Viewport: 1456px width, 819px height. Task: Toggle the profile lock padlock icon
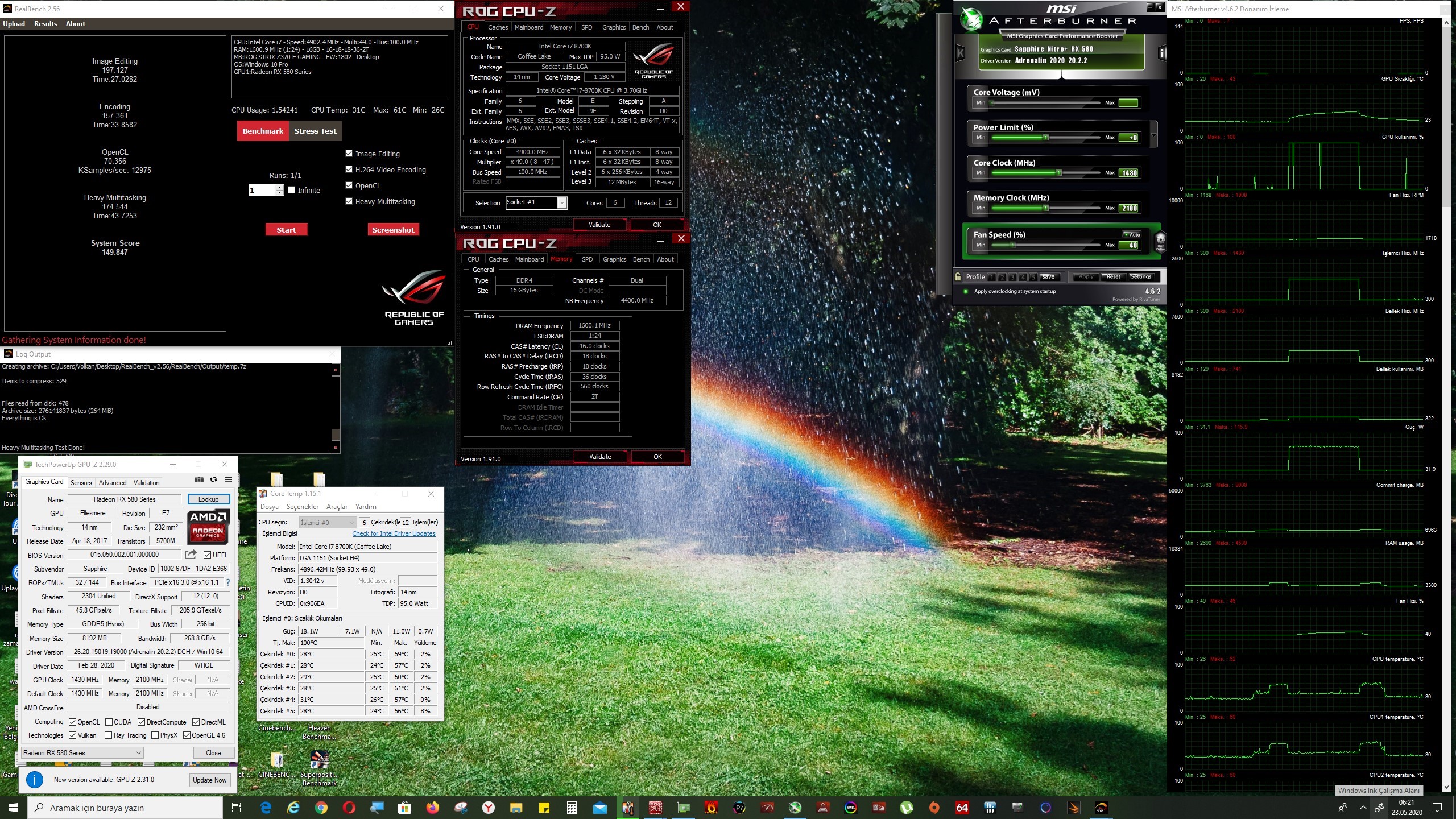[958, 277]
